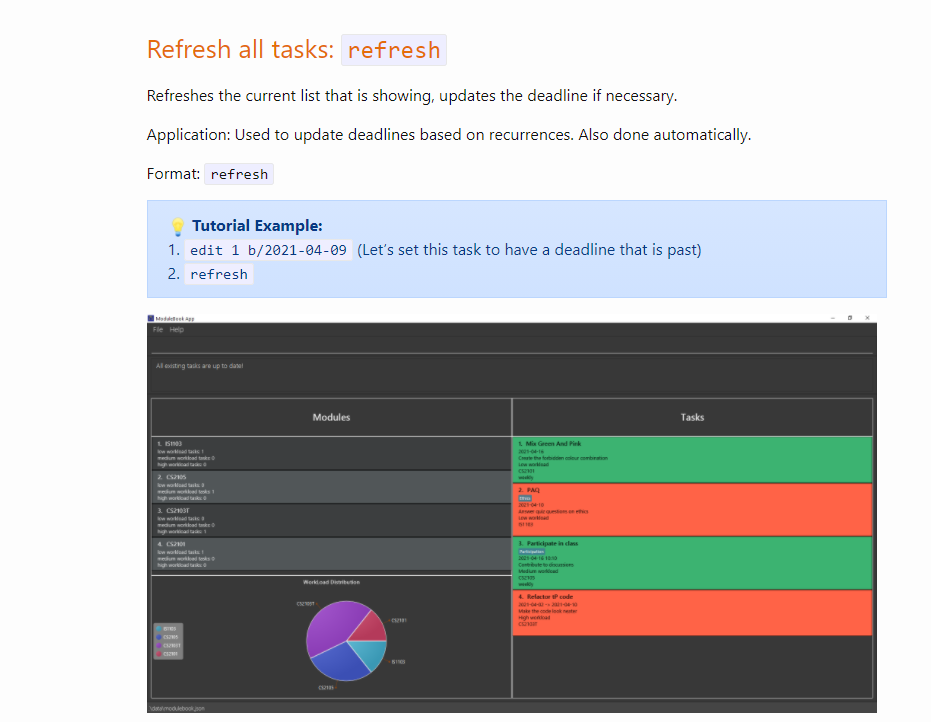Click the Modules panel header
Image resolution: width=931 pixels, height=722 pixels.
[x=331, y=417]
